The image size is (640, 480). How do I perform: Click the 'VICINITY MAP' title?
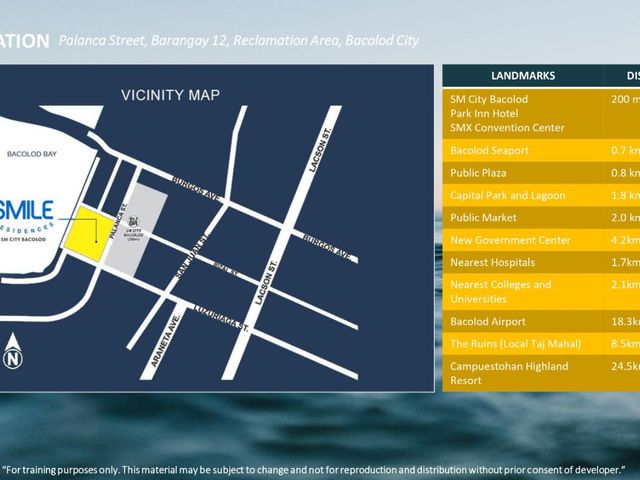(x=171, y=95)
